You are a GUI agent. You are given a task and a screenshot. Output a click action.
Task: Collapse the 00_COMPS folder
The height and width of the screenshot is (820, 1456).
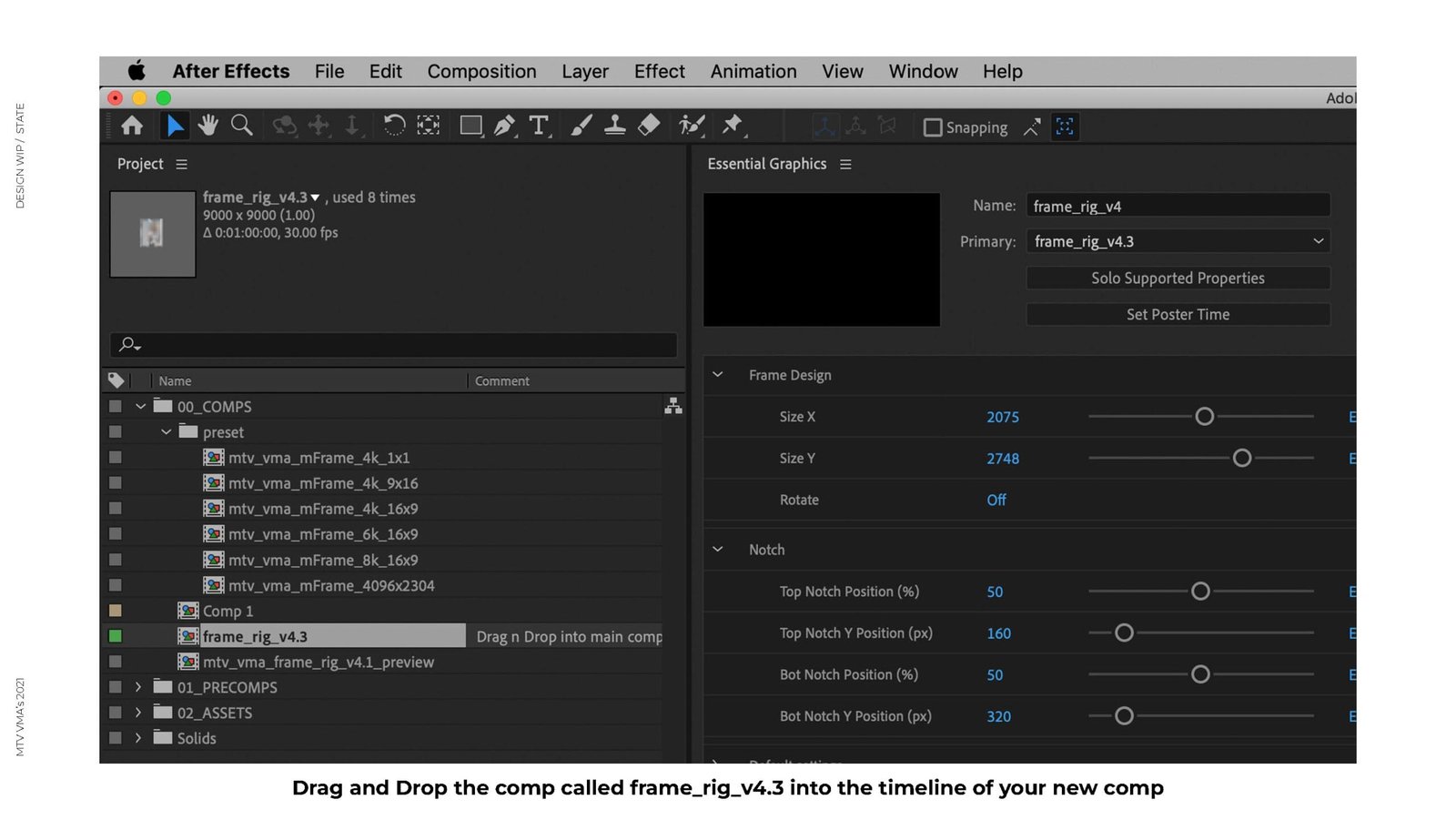pos(140,407)
